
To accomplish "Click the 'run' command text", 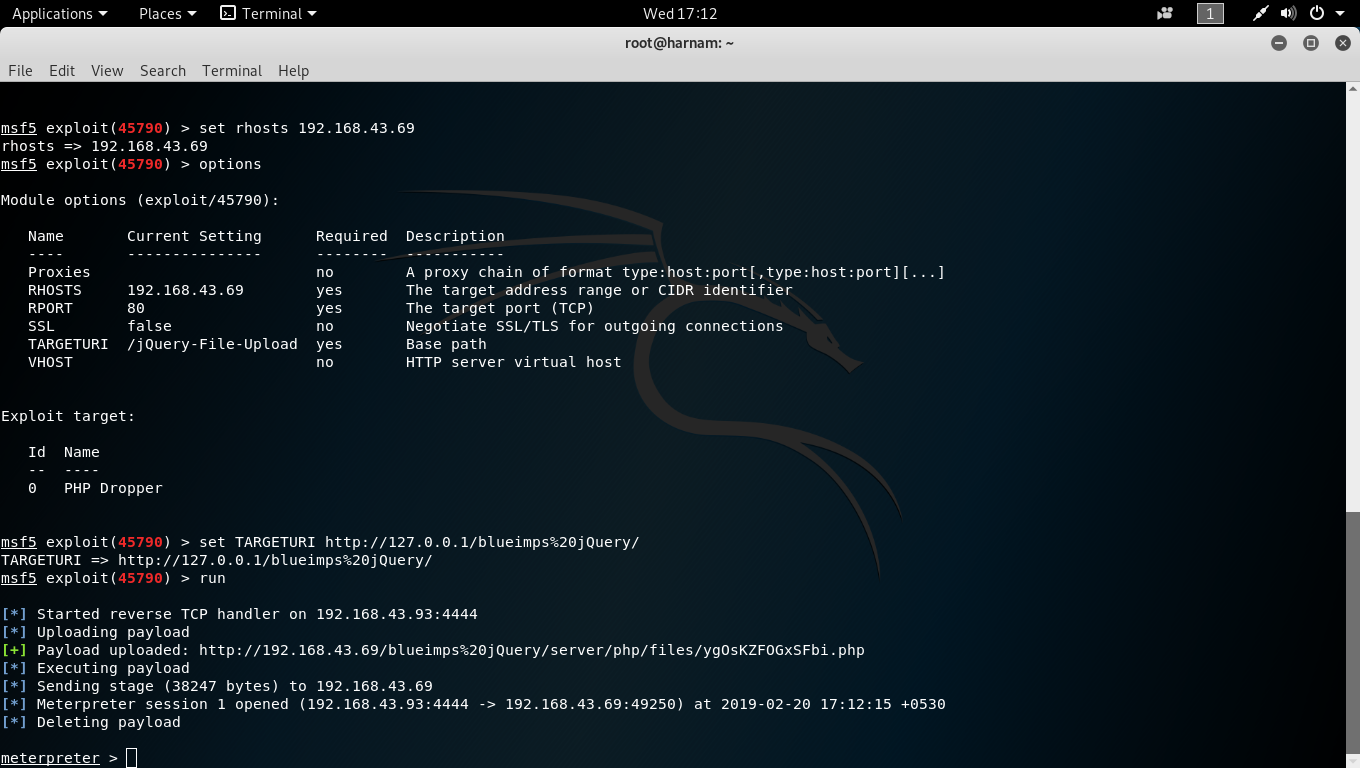I will pos(212,578).
